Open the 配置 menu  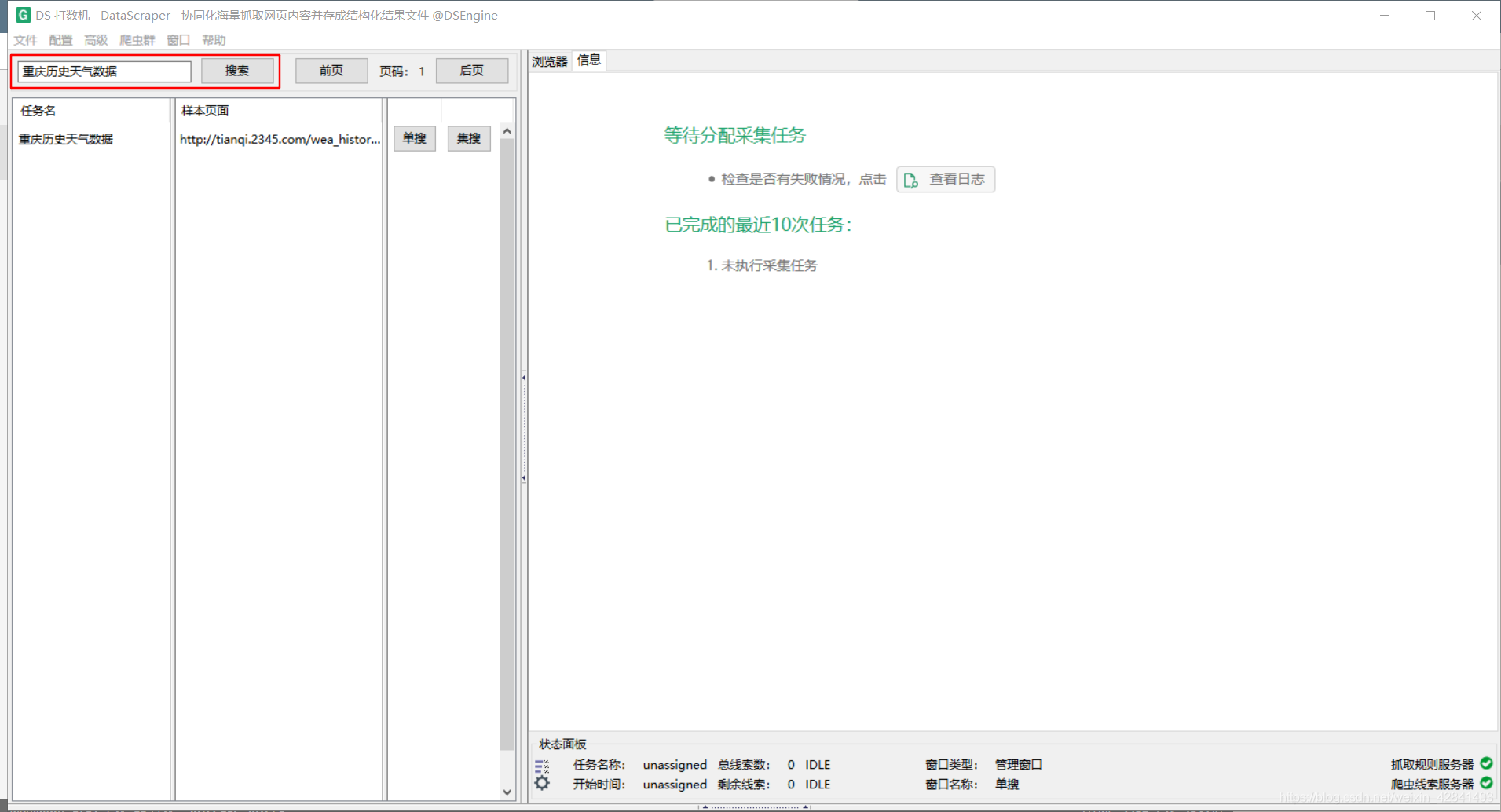click(60, 40)
